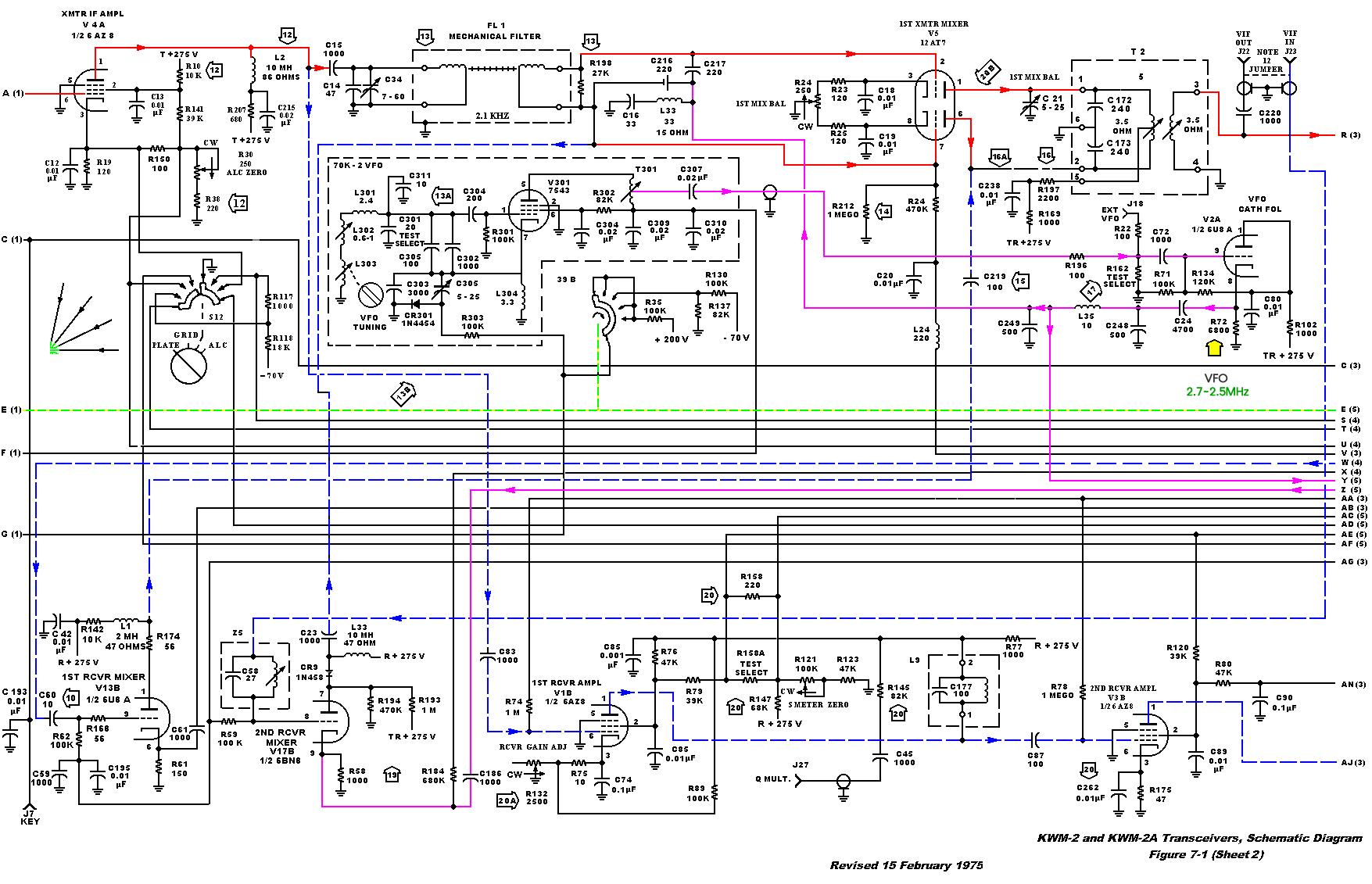Select diamond marker 13B
This screenshot has width=1372, height=884.
(403, 394)
